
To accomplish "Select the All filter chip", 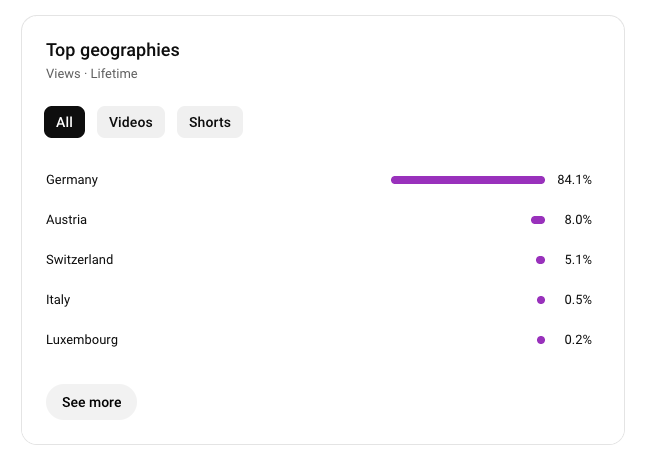I will pos(64,122).
